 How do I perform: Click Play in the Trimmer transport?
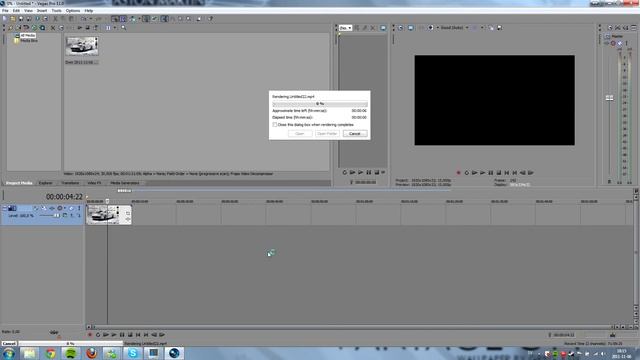(x=360, y=173)
